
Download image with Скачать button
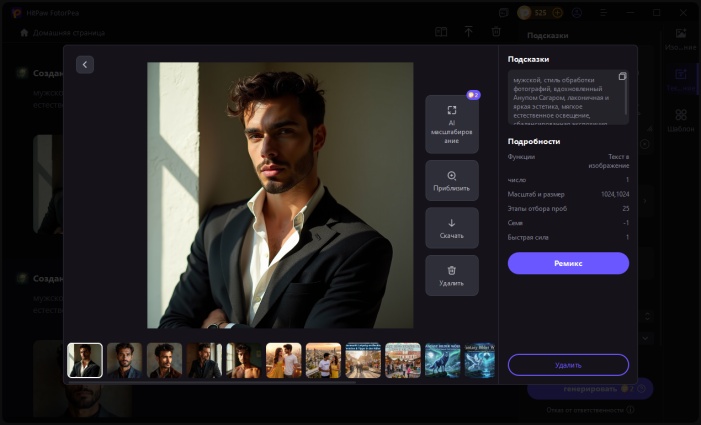451,228
